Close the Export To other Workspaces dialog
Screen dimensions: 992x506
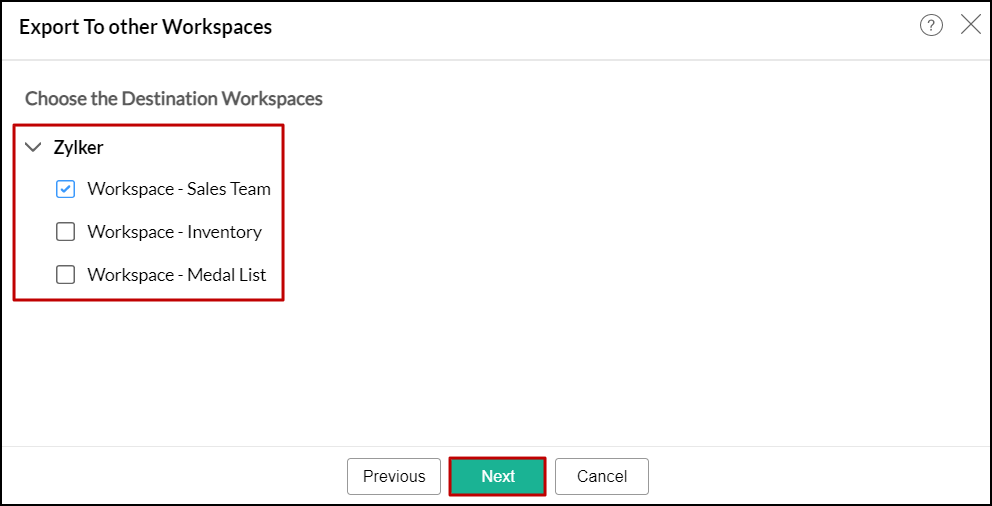pos(970,26)
